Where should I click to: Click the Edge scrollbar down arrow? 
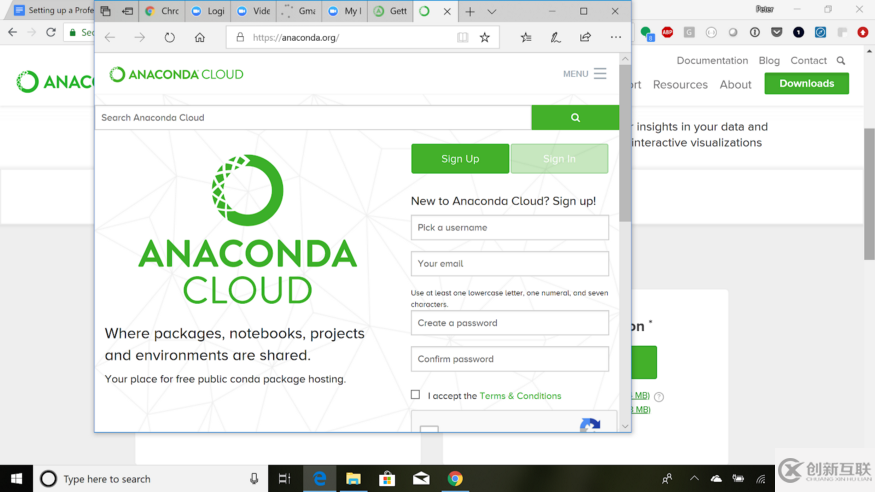pos(625,426)
